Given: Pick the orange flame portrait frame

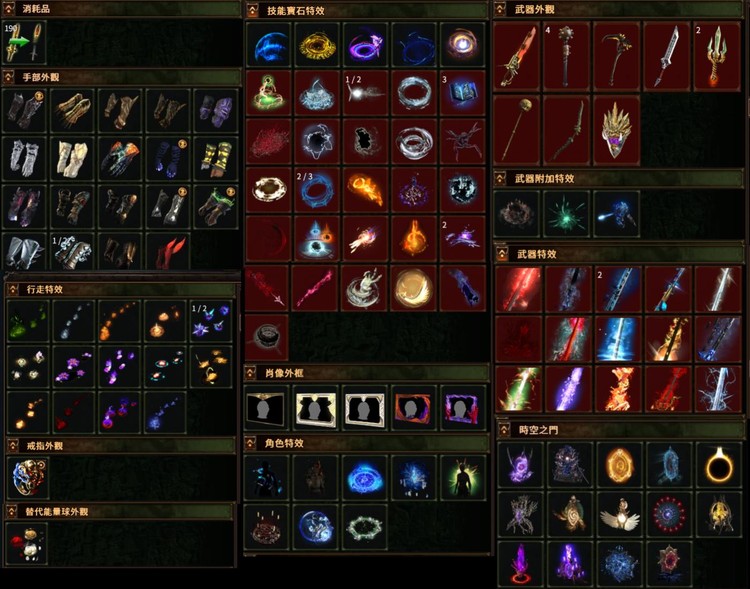Looking at the screenshot, I should coord(413,408).
